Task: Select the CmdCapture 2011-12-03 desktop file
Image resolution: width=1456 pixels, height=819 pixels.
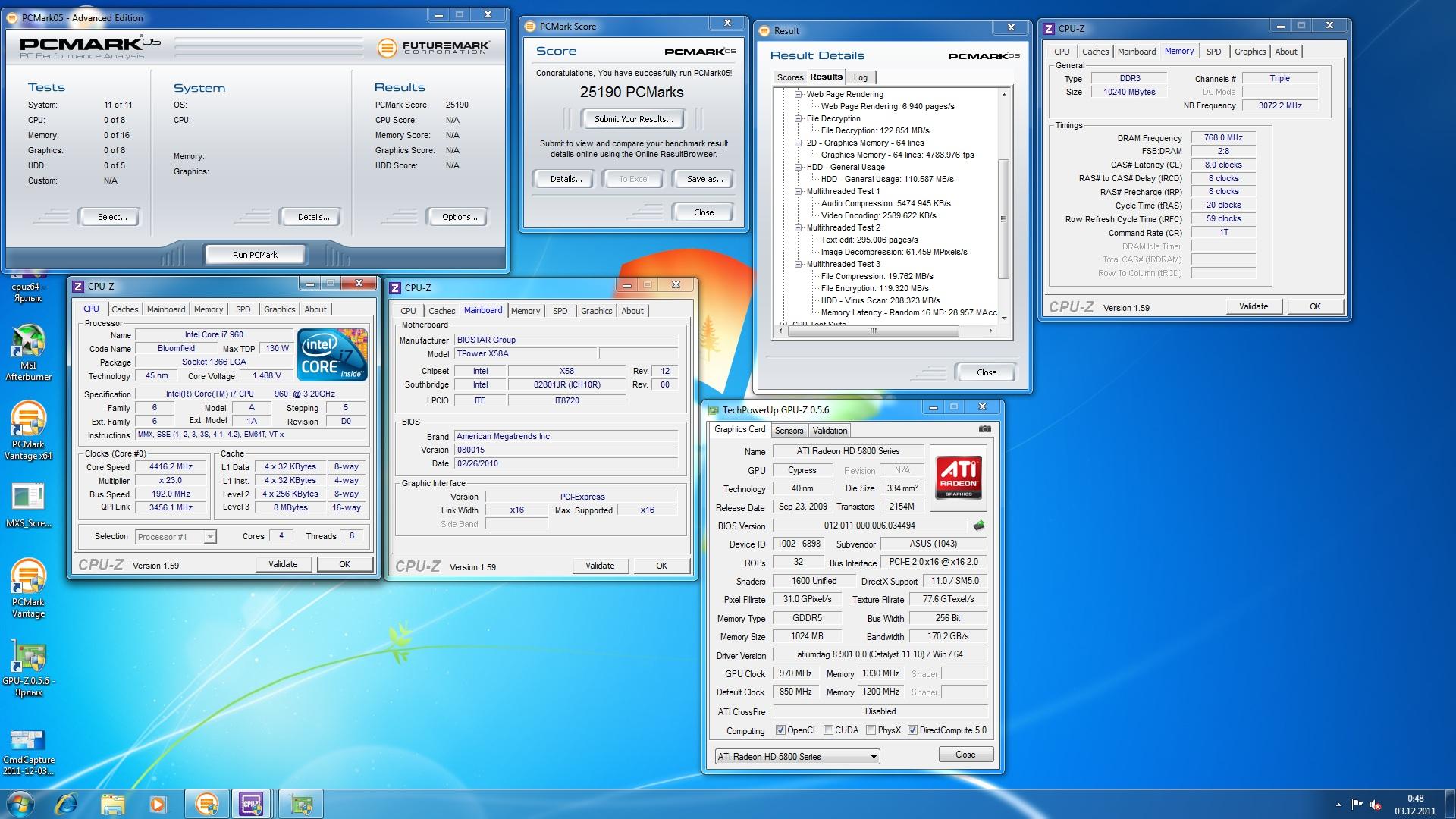Action: (28, 751)
